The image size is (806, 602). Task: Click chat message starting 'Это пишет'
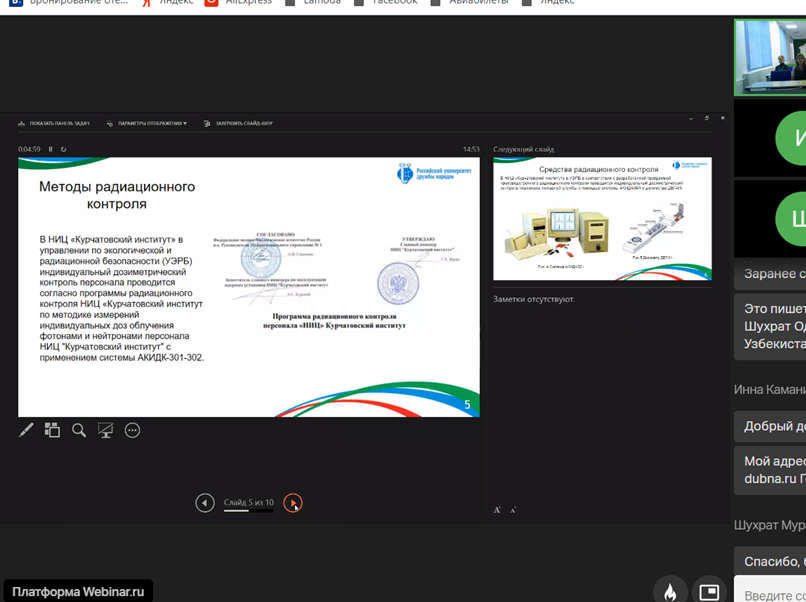point(770,326)
